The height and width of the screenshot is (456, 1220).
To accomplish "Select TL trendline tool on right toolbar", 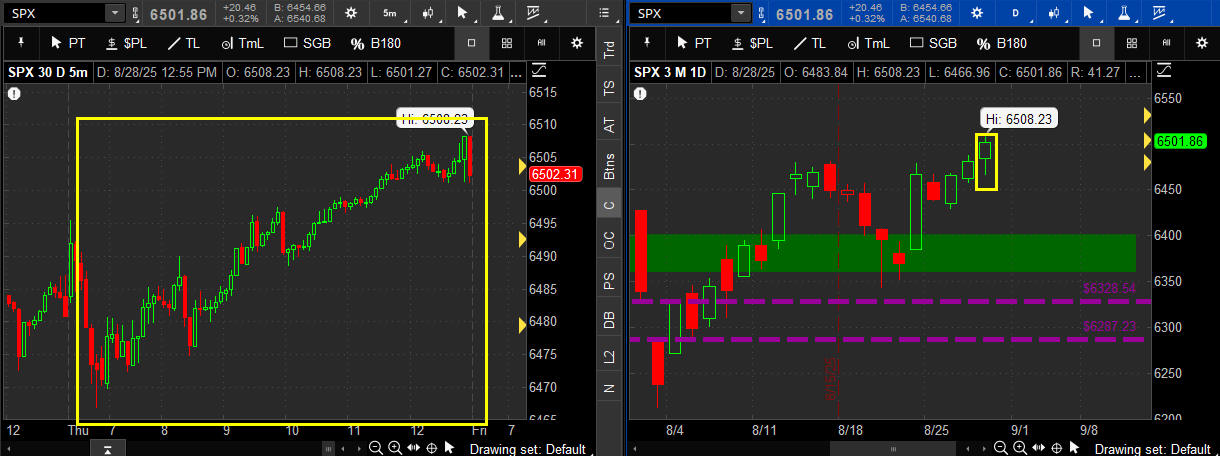I will pyautogui.click(x=809, y=43).
